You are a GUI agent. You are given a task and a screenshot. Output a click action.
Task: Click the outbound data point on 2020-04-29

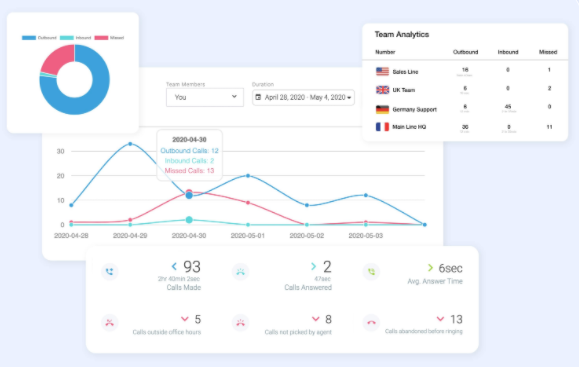point(130,144)
